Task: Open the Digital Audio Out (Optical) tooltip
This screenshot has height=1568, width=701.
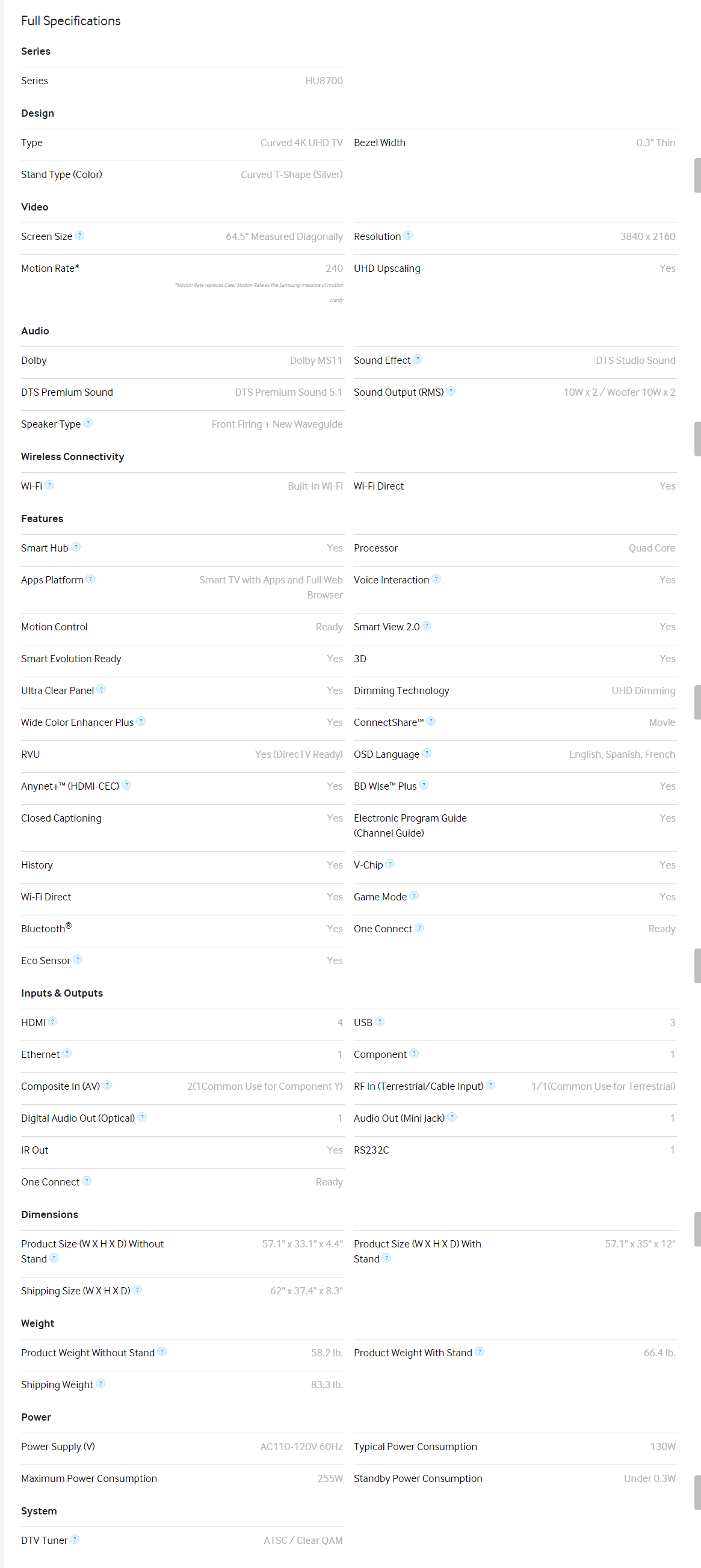Action: [142, 1118]
